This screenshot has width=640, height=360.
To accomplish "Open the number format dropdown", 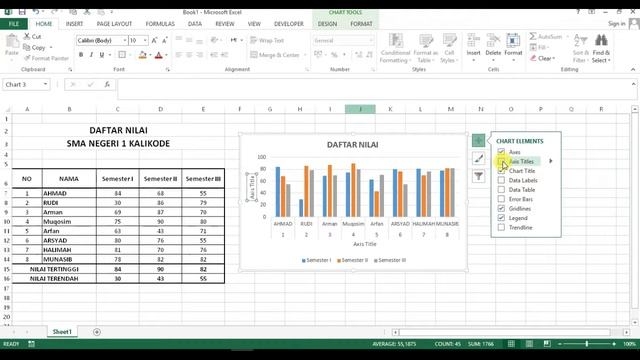I will pos(371,40).
